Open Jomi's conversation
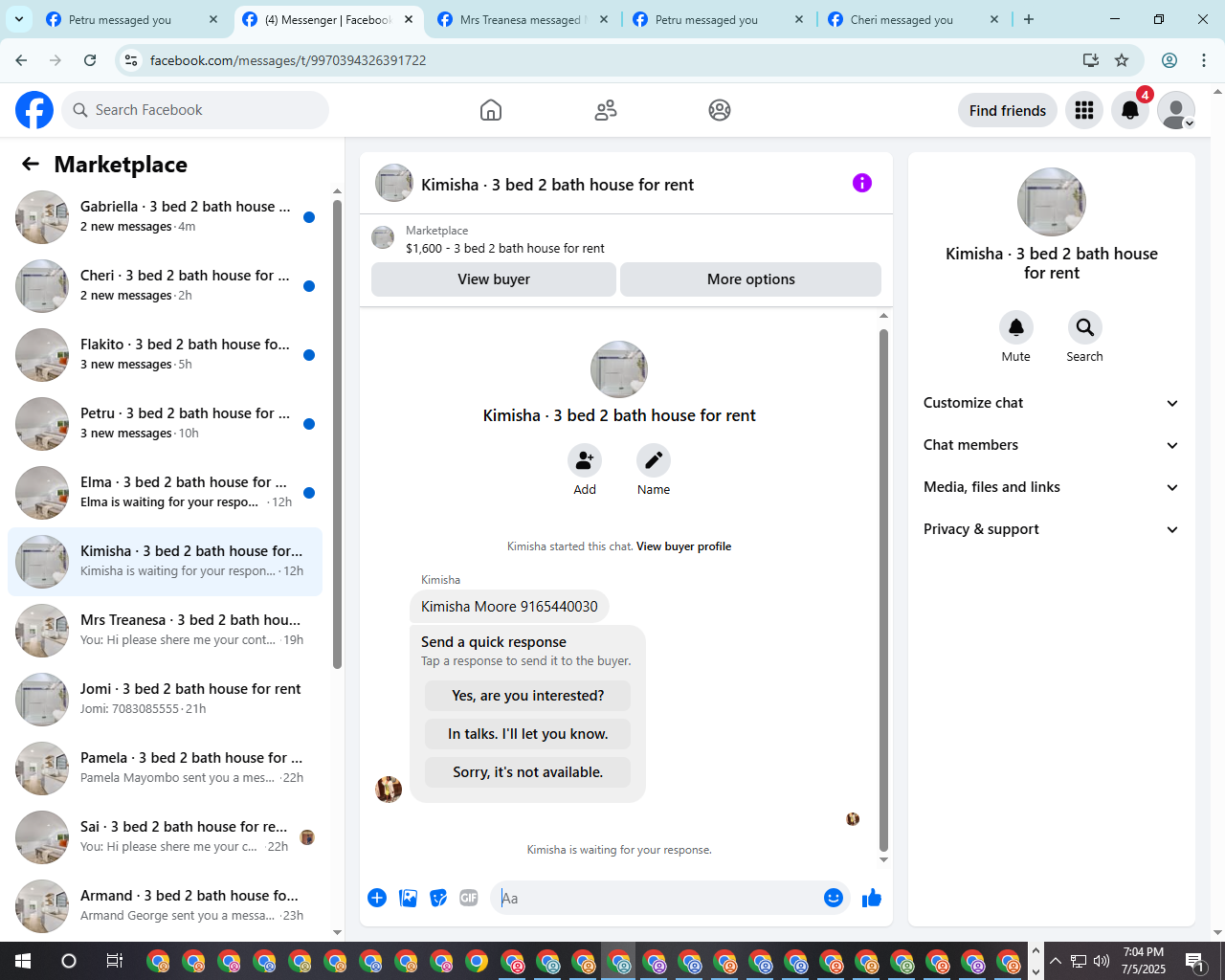The image size is (1225, 980). 166,700
